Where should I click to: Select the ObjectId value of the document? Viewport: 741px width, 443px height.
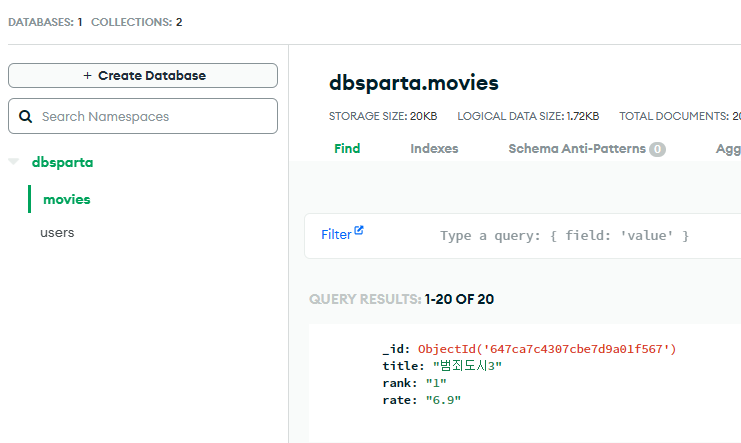(547, 349)
